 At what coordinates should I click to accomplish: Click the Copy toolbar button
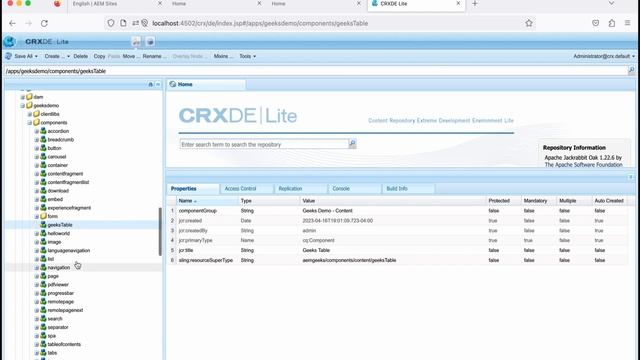tap(99, 56)
